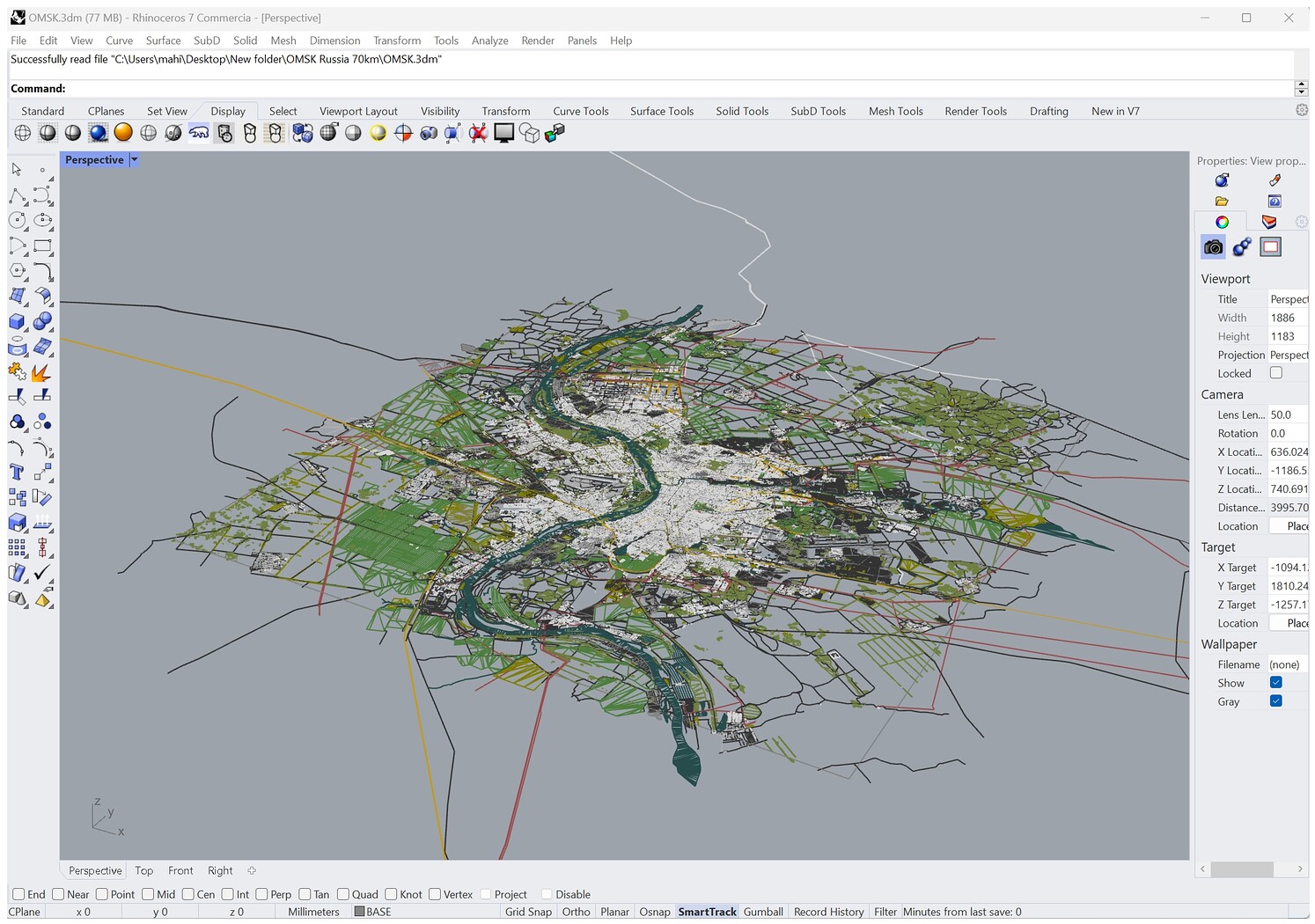This screenshot has width=1315, height=924.
Task: Select the Text object tool
Action: point(17,473)
